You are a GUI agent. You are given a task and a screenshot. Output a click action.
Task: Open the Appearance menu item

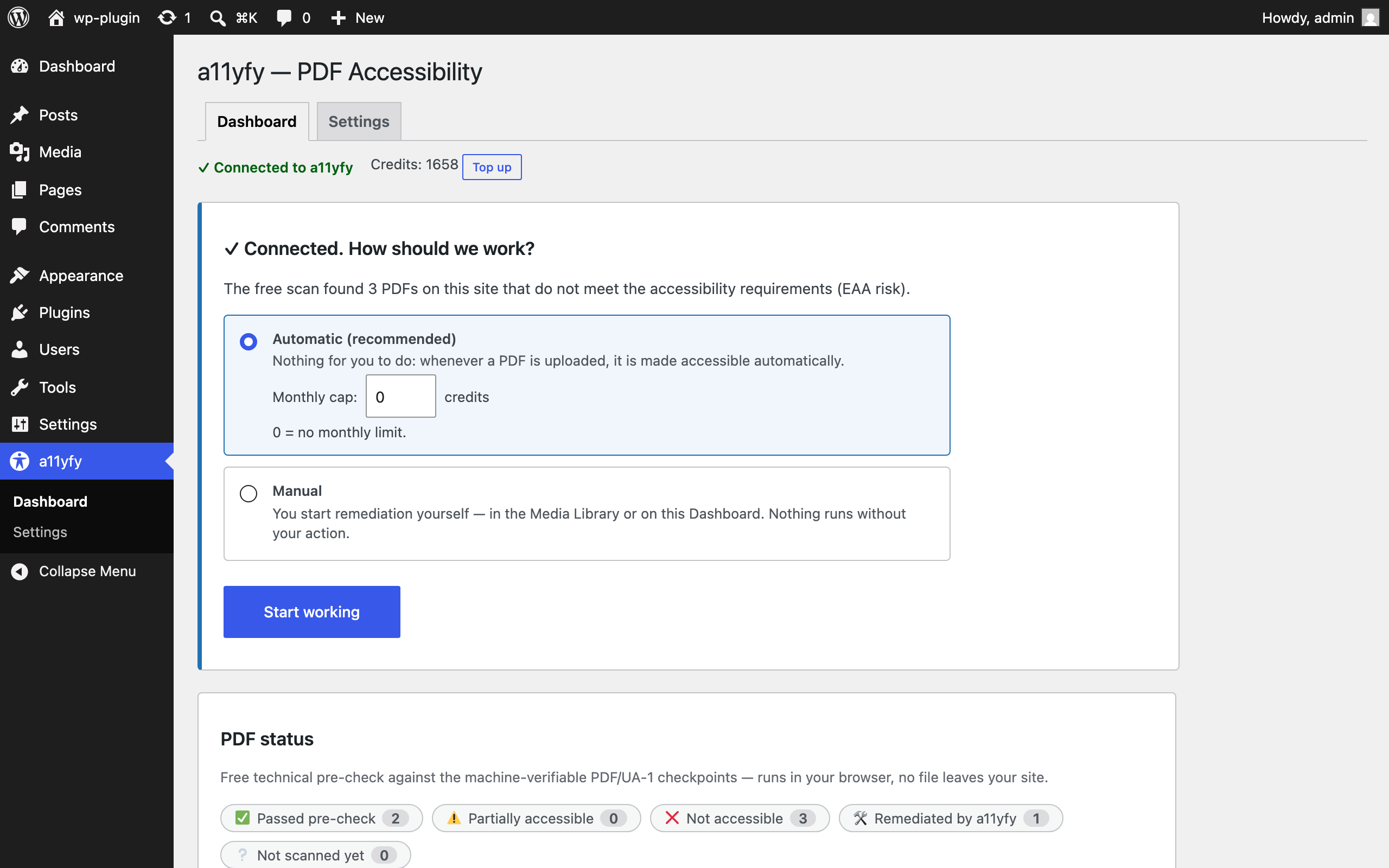point(87,276)
